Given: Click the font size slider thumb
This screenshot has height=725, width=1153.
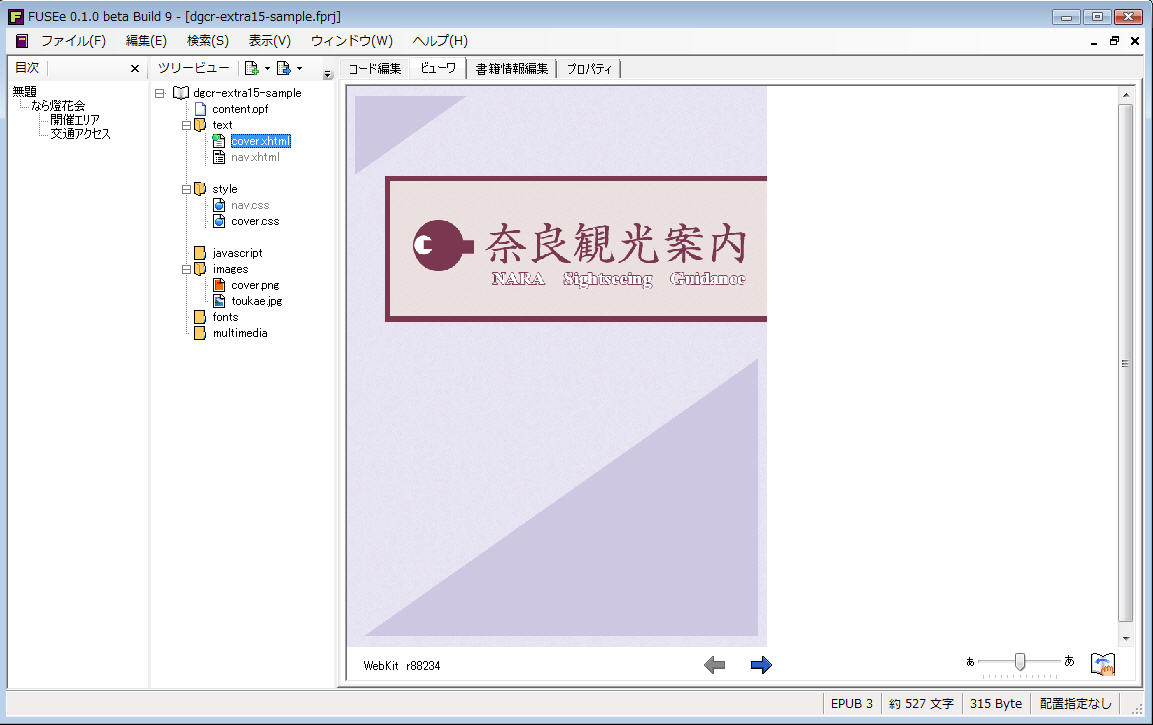Looking at the screenshot, I should 1020,662.
